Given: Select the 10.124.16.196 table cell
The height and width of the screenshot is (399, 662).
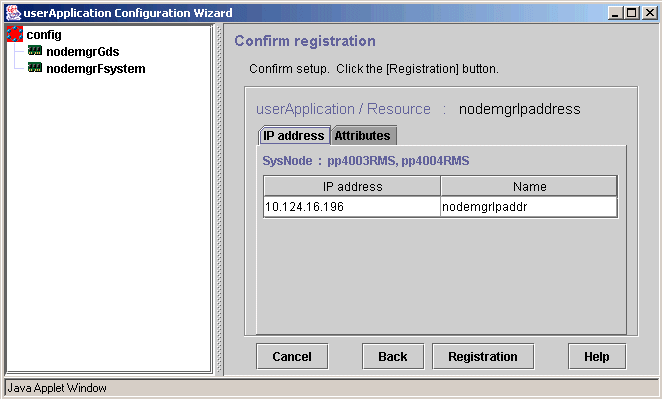Looking at the screenshot, I should coord(352,207).
